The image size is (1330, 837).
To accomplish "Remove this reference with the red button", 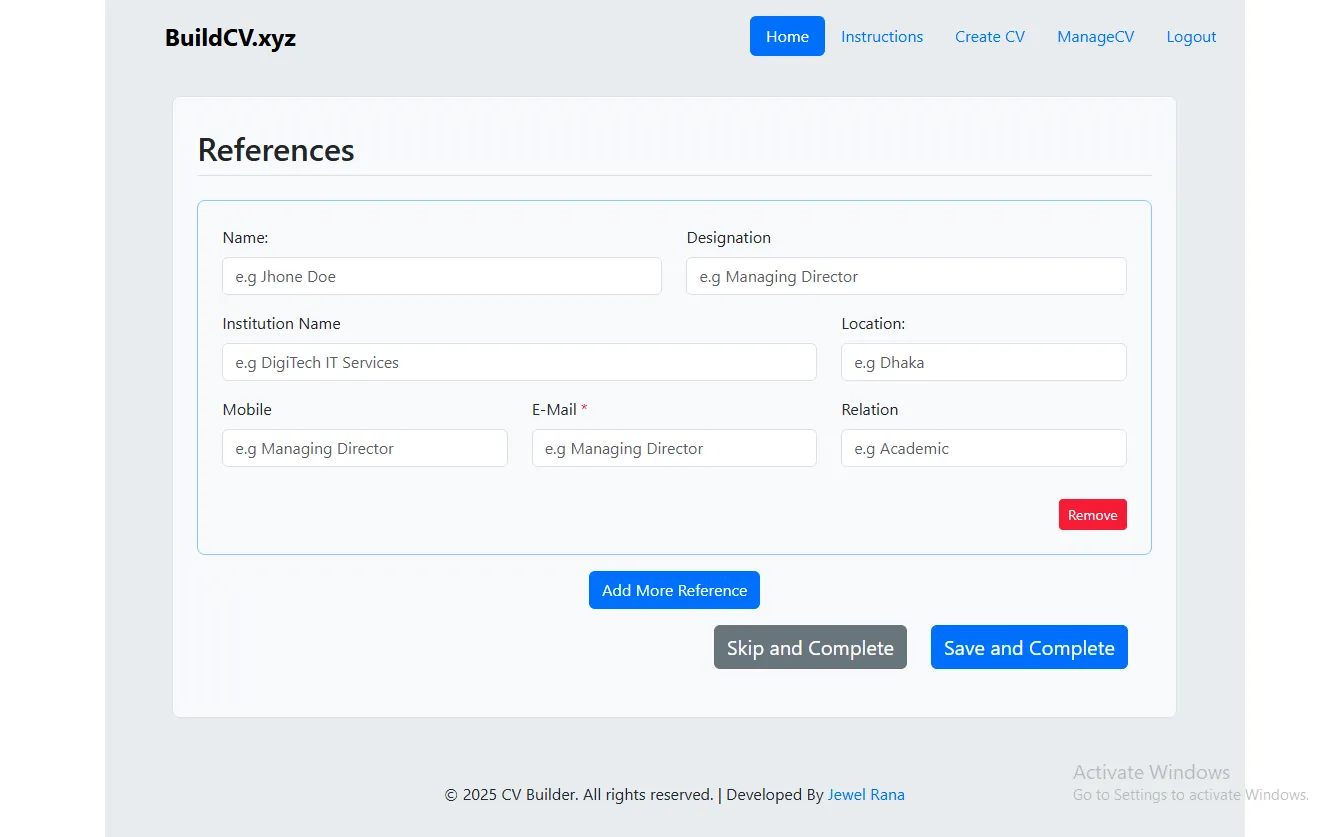I will (1092, 515).
